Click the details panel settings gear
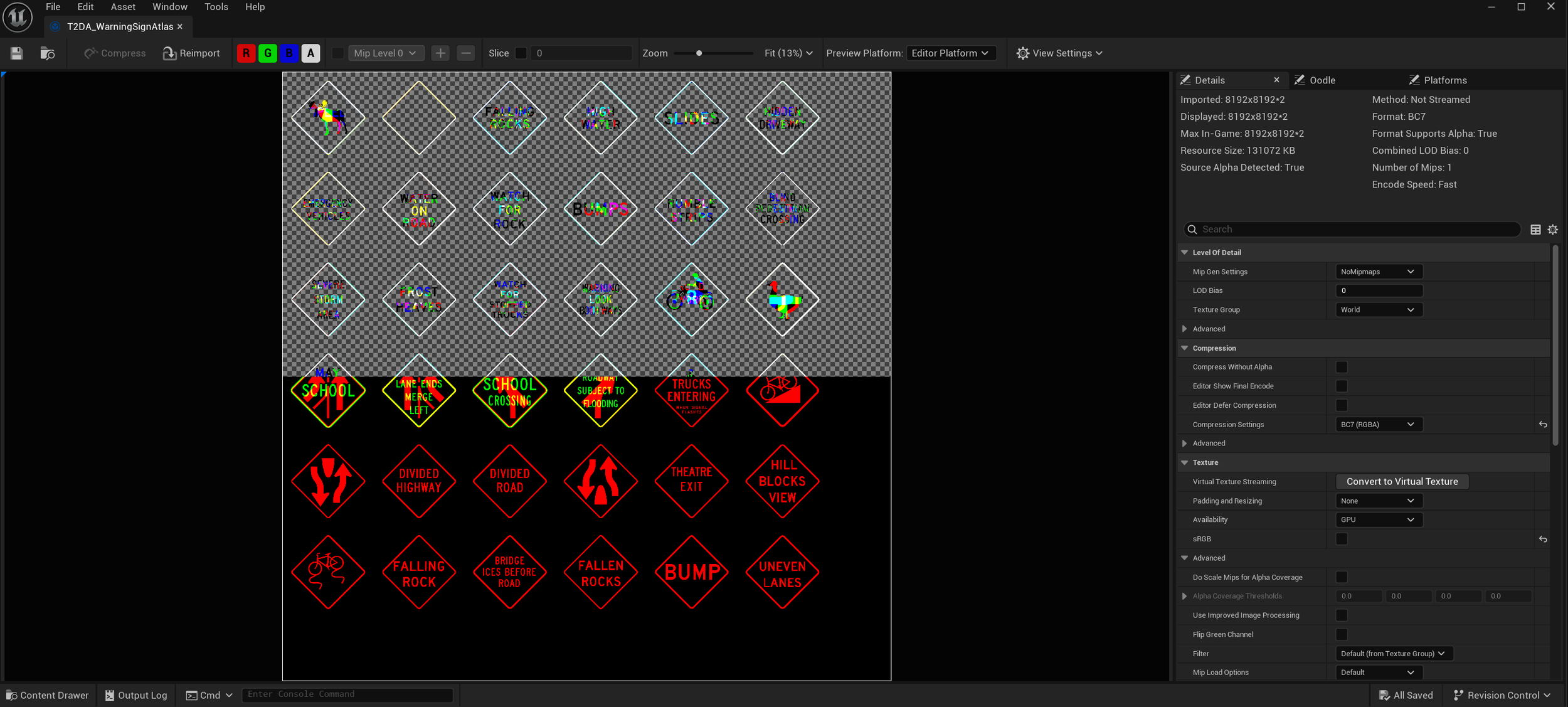Viewport: 1568px width, 707px height. point(1553,229)
